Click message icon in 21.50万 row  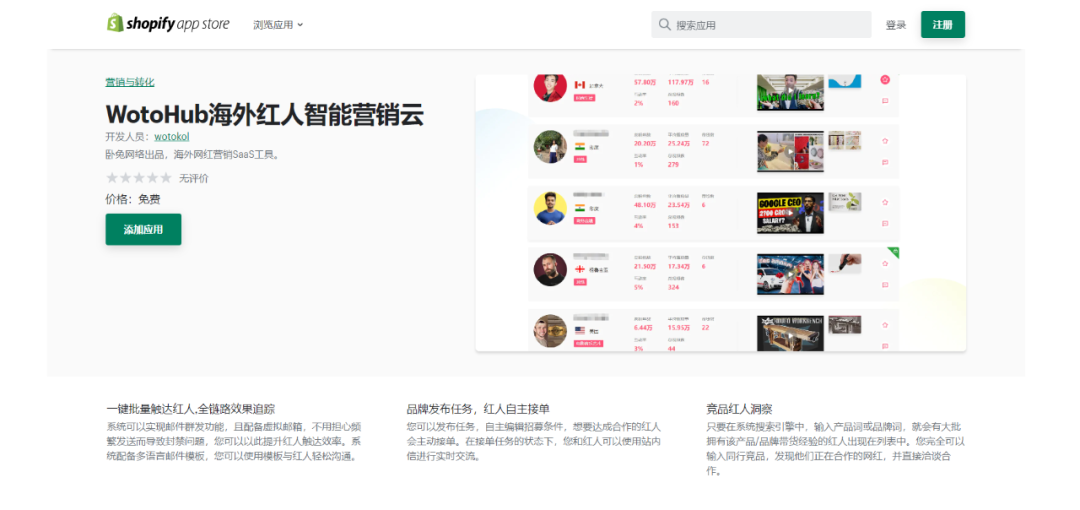(x=885, y=285)
